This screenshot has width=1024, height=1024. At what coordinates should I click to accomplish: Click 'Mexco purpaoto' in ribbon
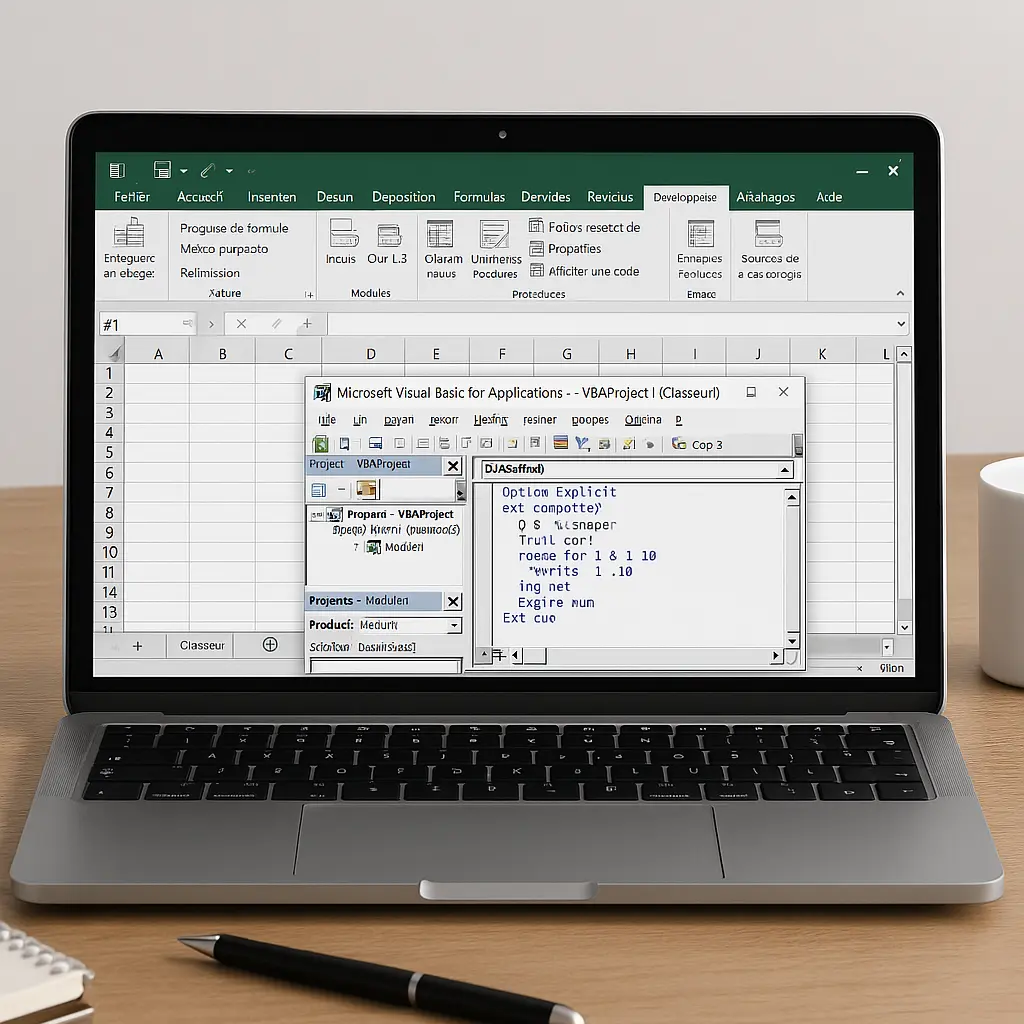click(x=224, y=249)
